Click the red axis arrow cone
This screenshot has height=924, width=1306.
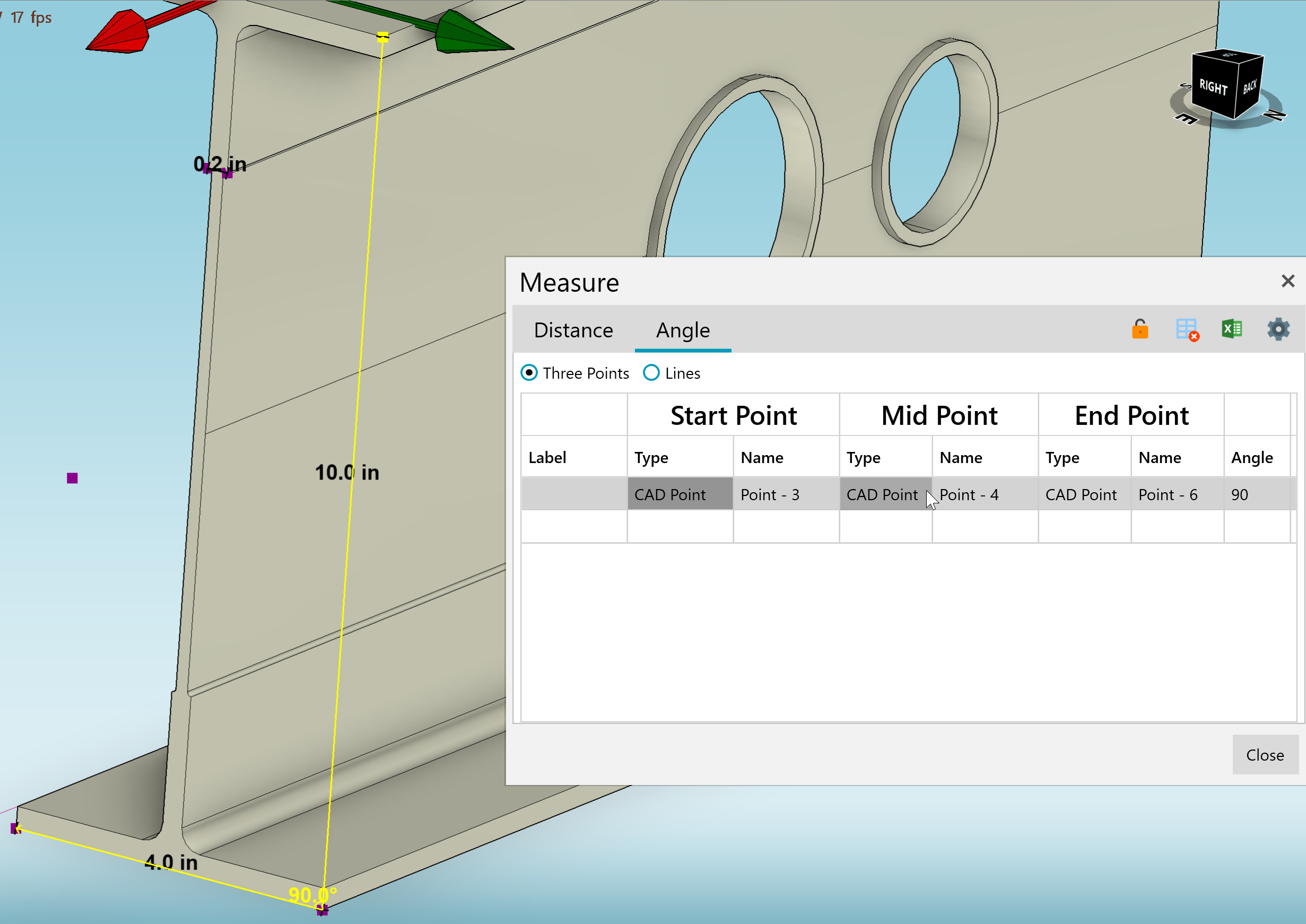[x=118, y=32]
